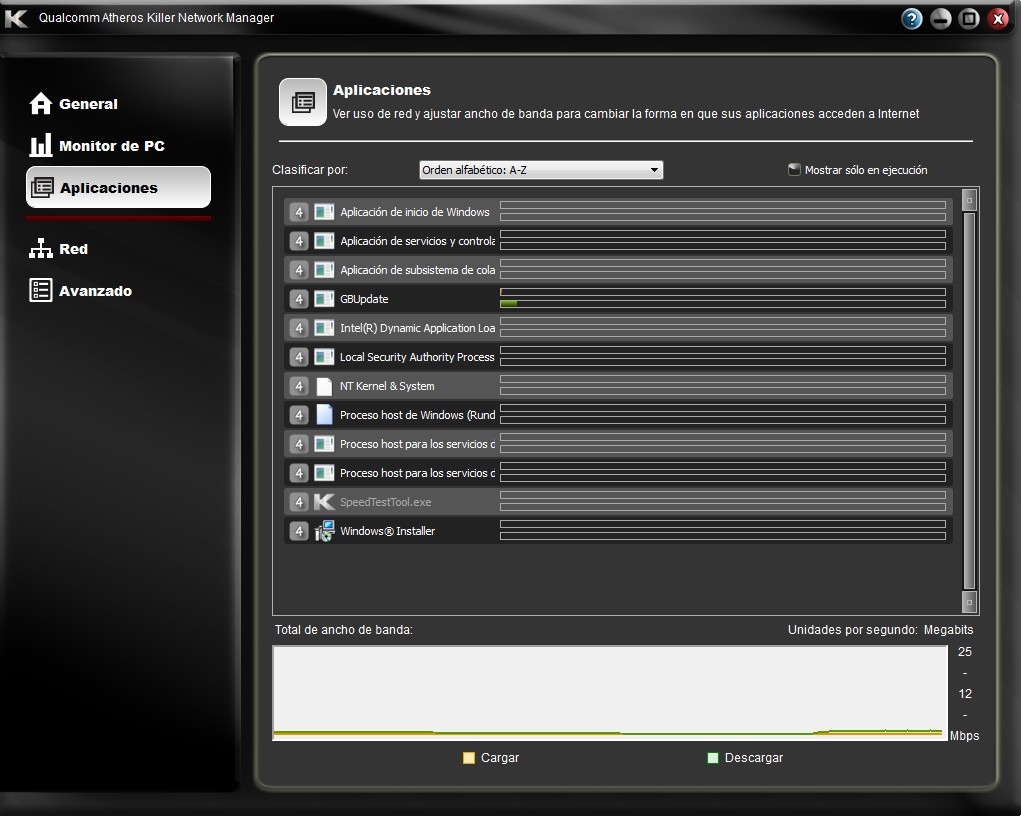
Task: Close the Killer Network Manager window
Action: point(998,18)
